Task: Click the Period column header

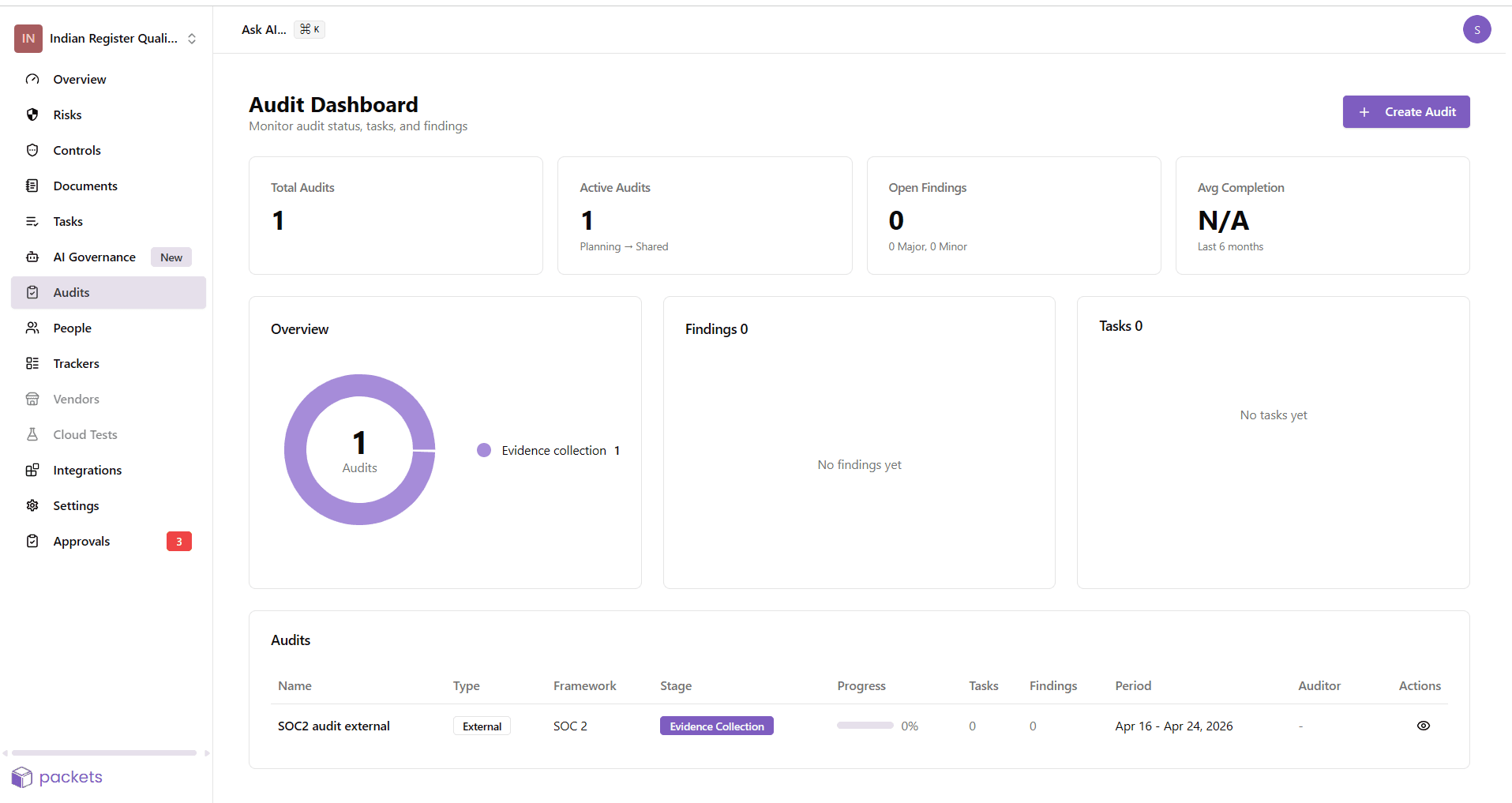Action: tap(1133, 685)
